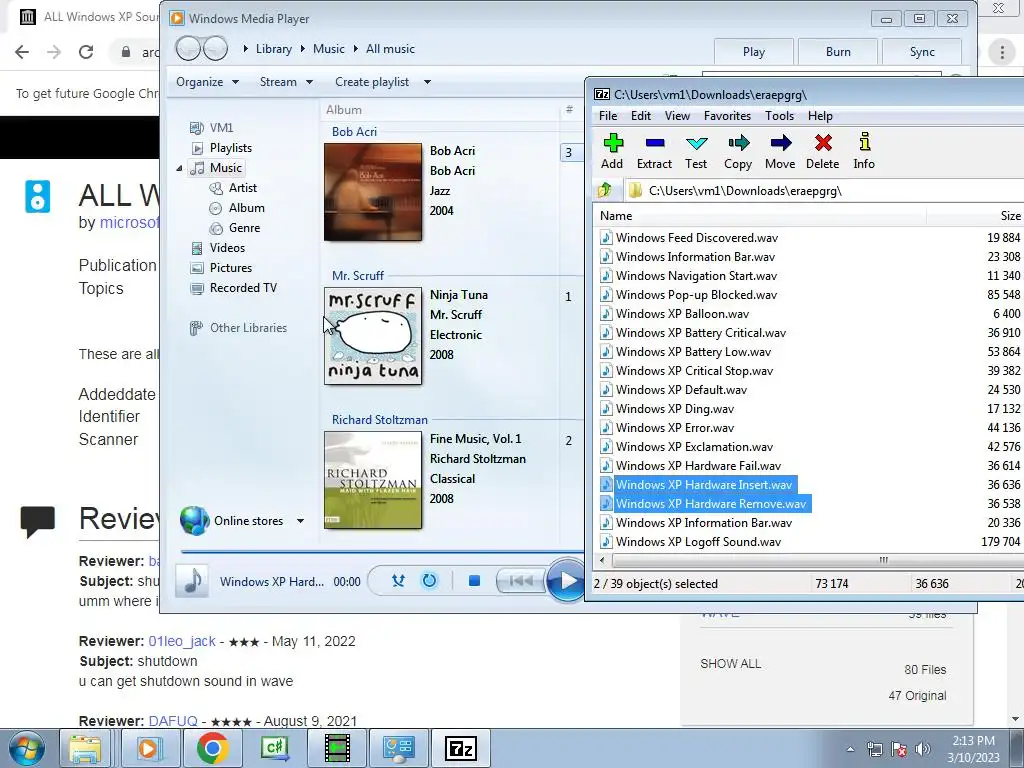The height and width of the screenshot is (768, 1024).
Task: Click the red Delete icon in 7-Zip
Action: pyautogui.click(x=823, y=143)
